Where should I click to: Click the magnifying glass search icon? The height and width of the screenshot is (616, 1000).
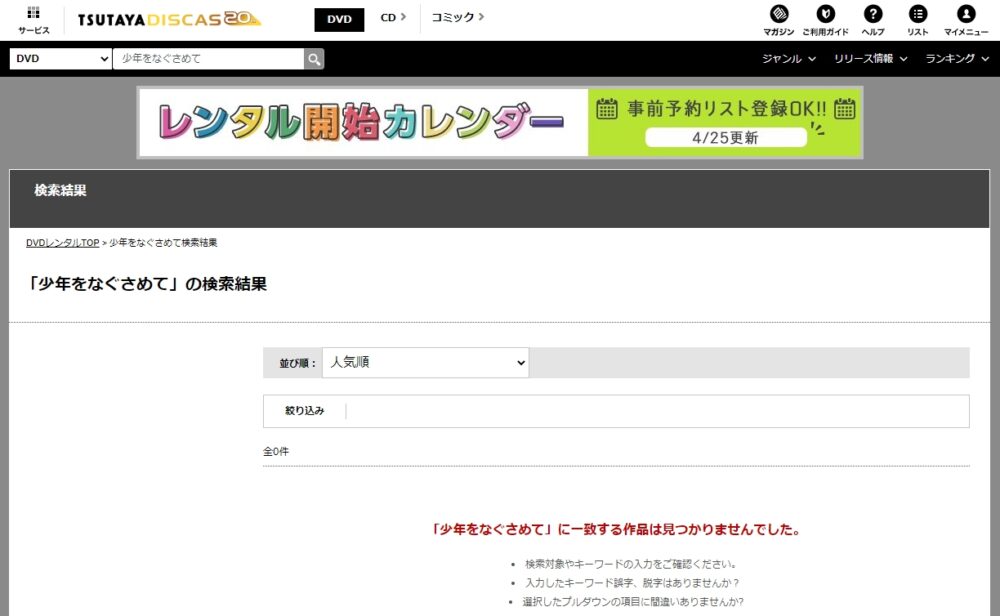pos(313,58)
